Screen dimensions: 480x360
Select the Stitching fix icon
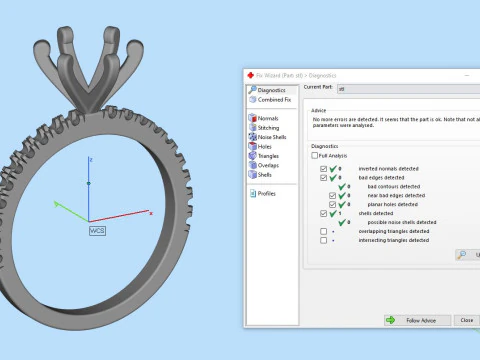(253, 127)
